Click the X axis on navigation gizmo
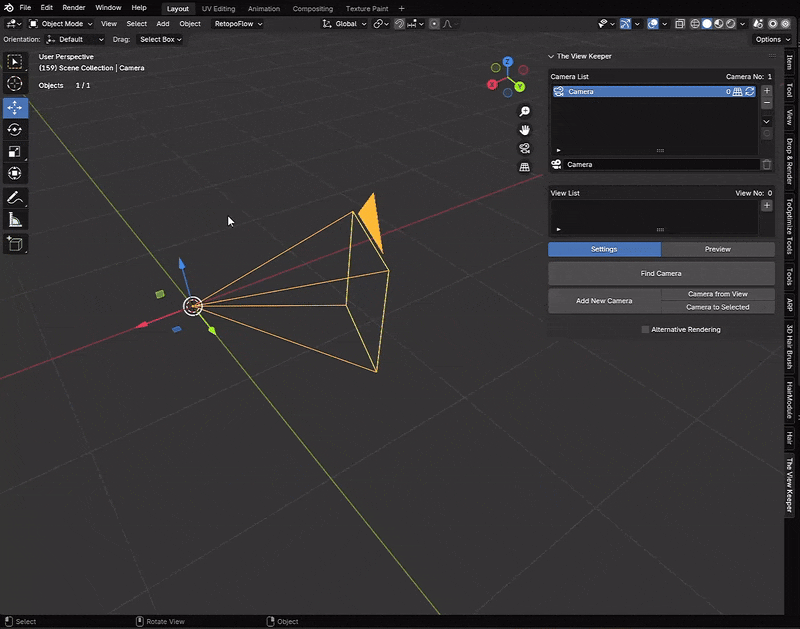 (492, 85)
